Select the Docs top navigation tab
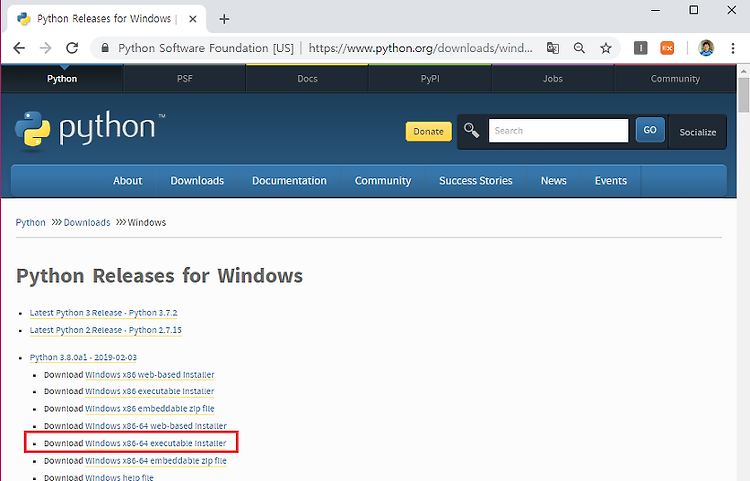Image resolution: width=750 pixels, height=481 pixels. (307, 78)
